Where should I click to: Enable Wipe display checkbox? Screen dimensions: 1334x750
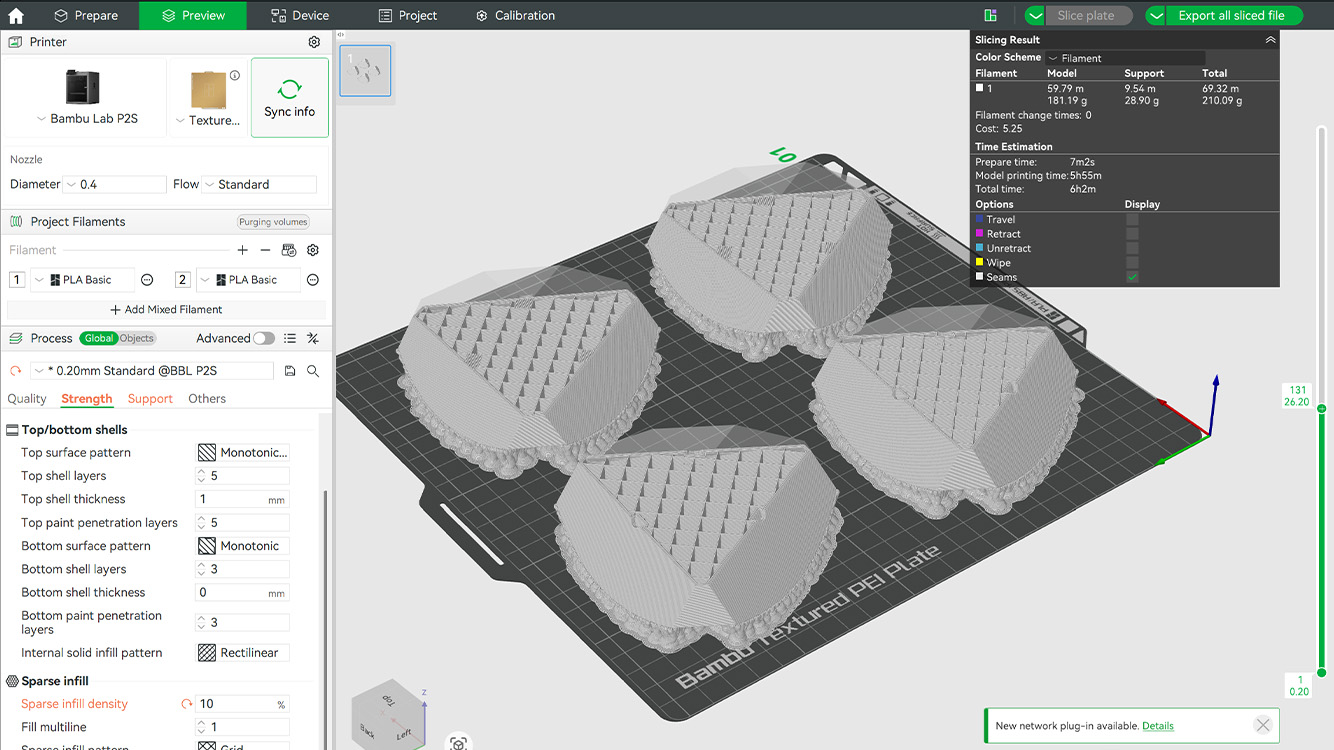(x=1132, y=263)
